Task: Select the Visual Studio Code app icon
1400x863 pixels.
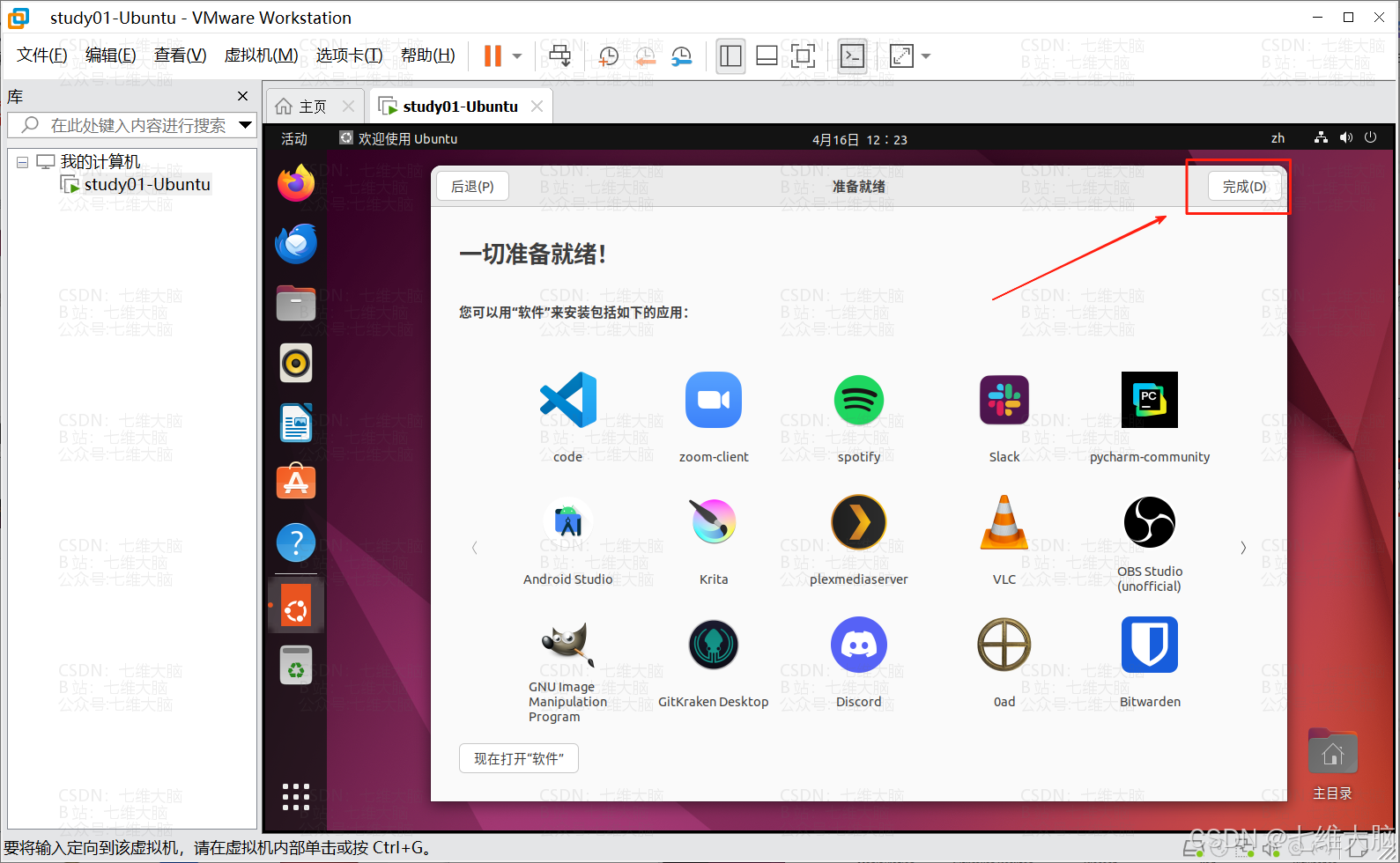Action: point(567,400)
